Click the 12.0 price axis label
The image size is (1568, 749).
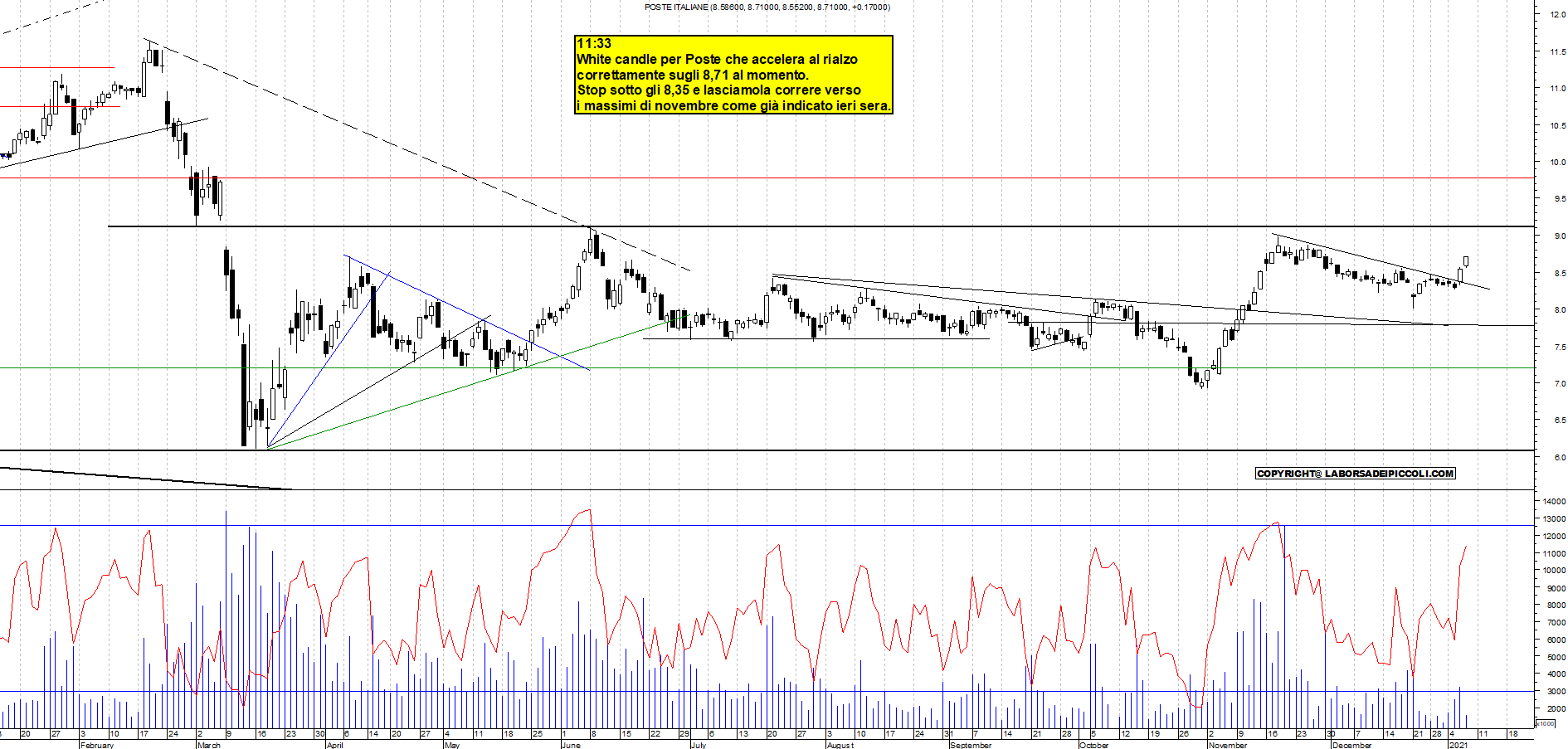(x=1558, y=15)
